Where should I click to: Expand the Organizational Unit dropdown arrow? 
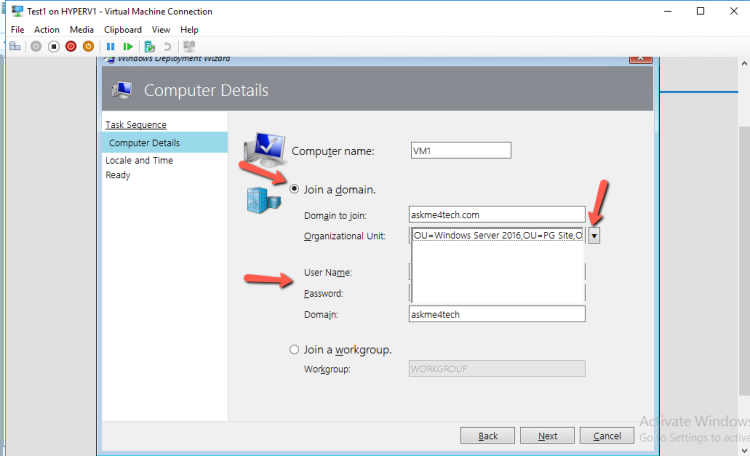coord(594,236)
